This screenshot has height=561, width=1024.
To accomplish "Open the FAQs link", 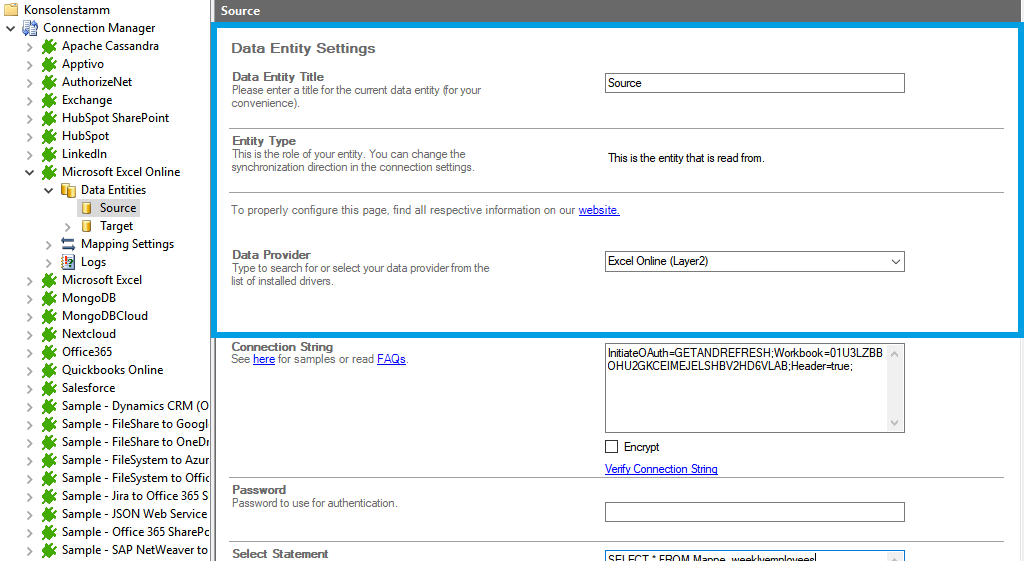I will 391,359.
